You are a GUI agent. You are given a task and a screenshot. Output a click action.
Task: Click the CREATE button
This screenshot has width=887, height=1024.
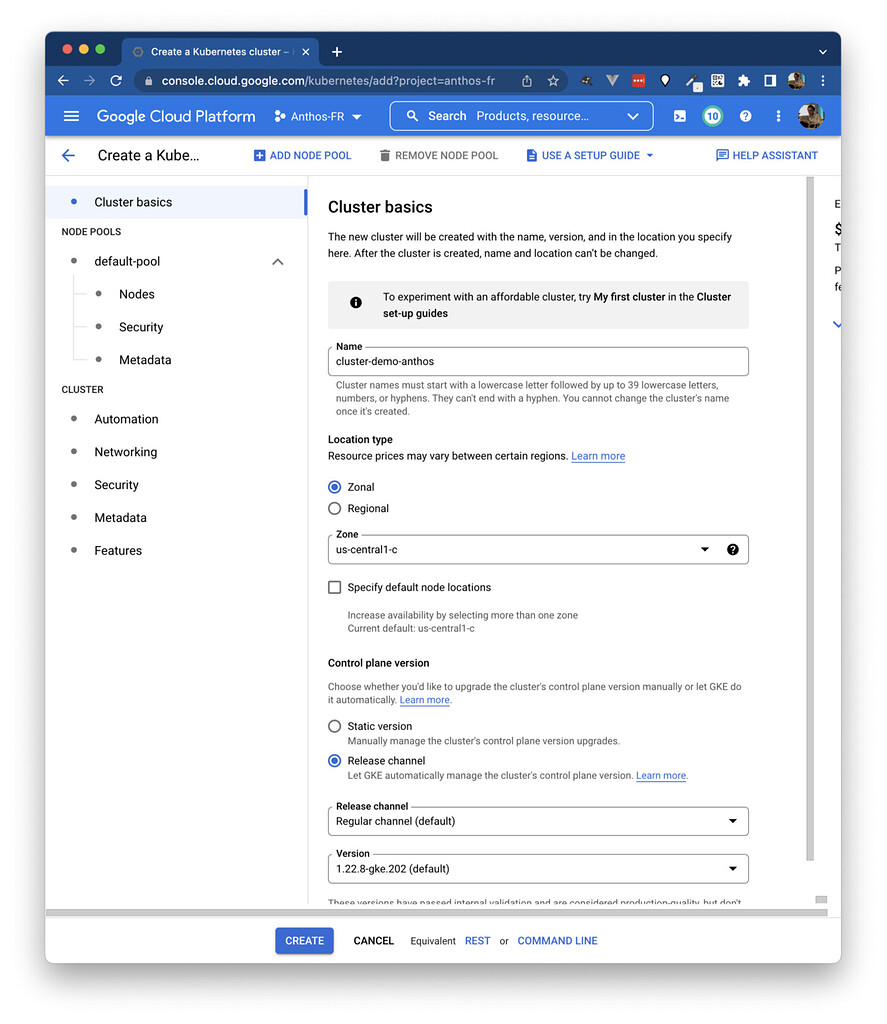(304, 940)
